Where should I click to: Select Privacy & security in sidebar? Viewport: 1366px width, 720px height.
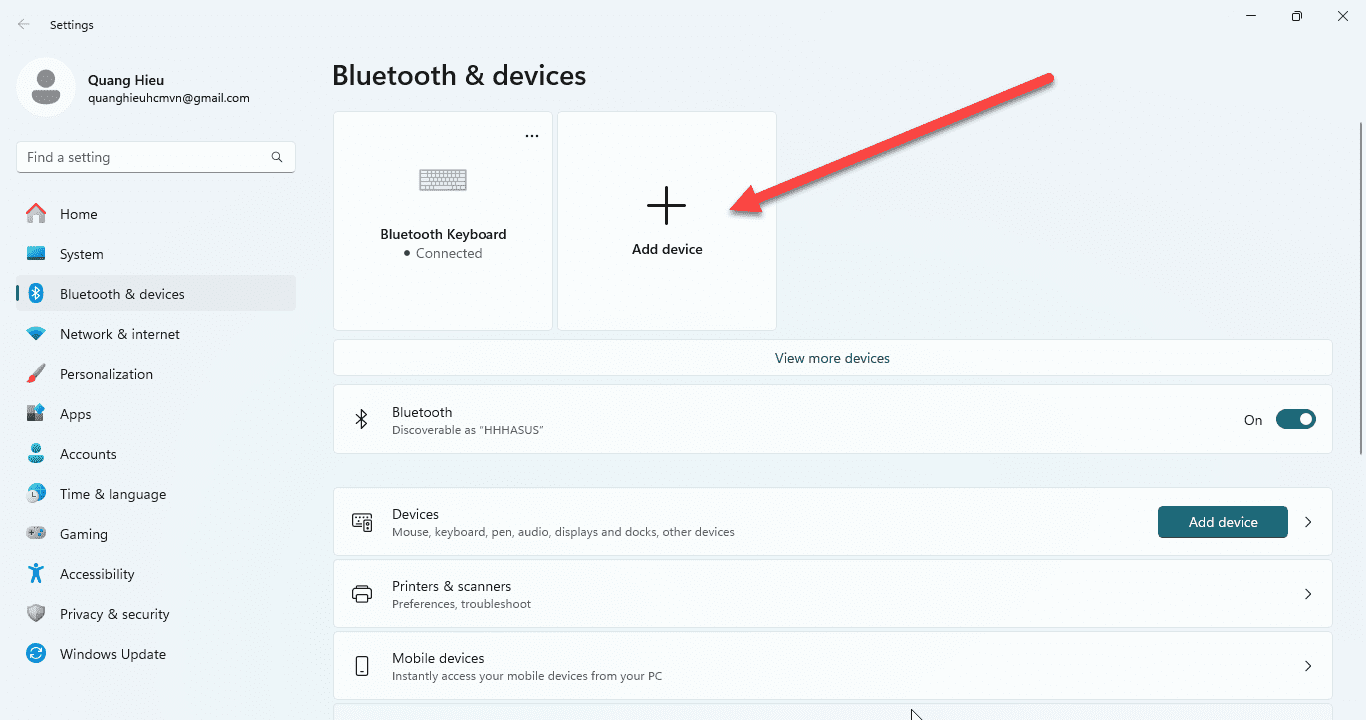[114, 614]
